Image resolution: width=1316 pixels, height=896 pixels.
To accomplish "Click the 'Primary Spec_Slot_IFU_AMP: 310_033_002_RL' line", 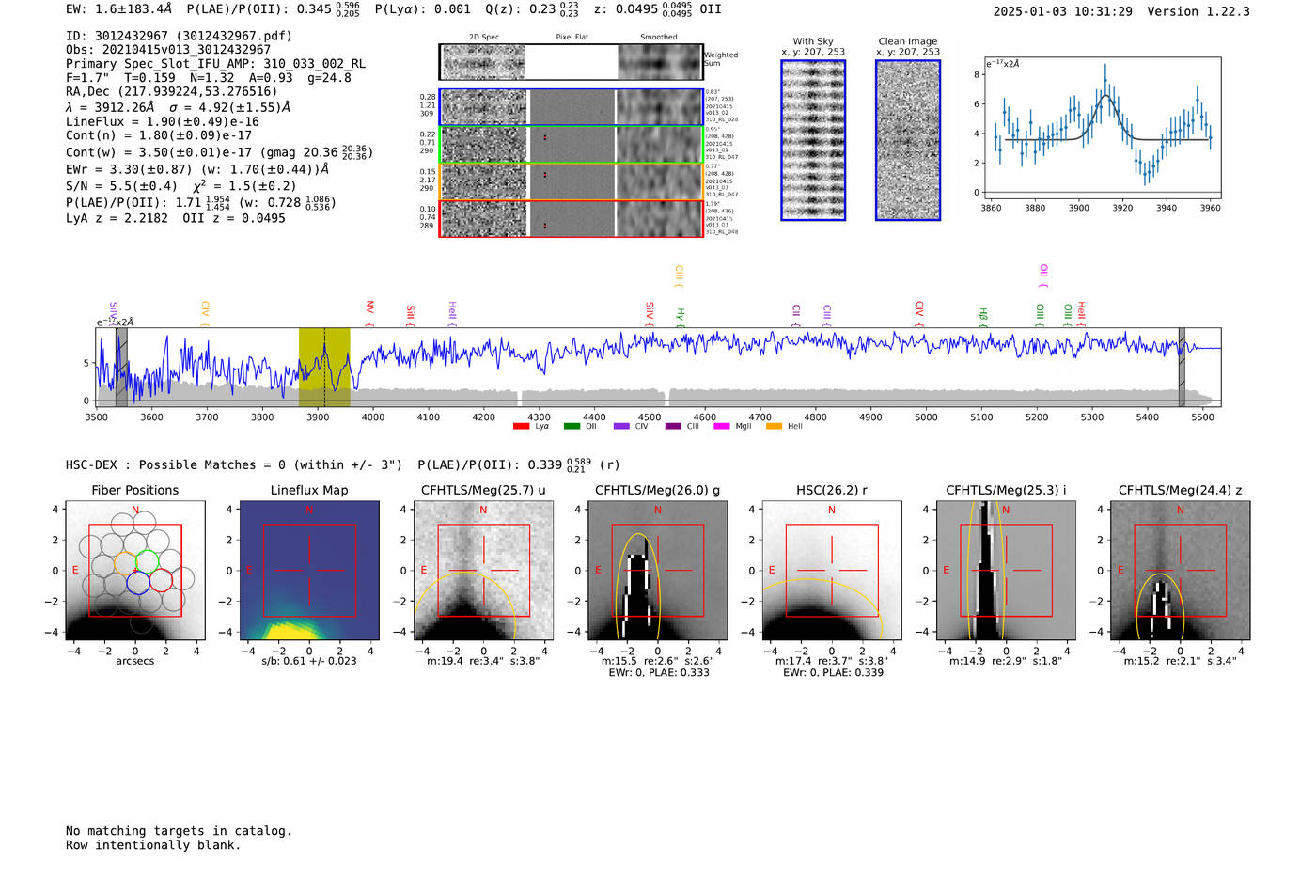I will pyautogui.click(x=215, y=64).
